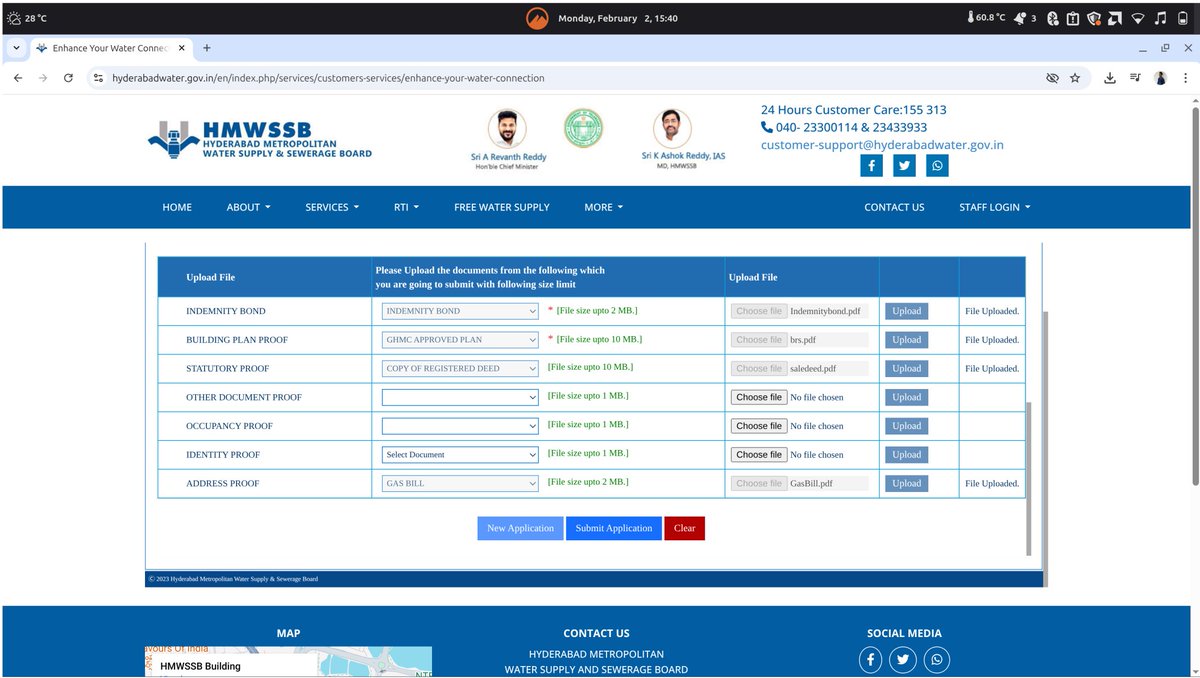Expand the SERVICES menu
The height and width of the screenshot is (678, 1200).
(x=332, y=207)
